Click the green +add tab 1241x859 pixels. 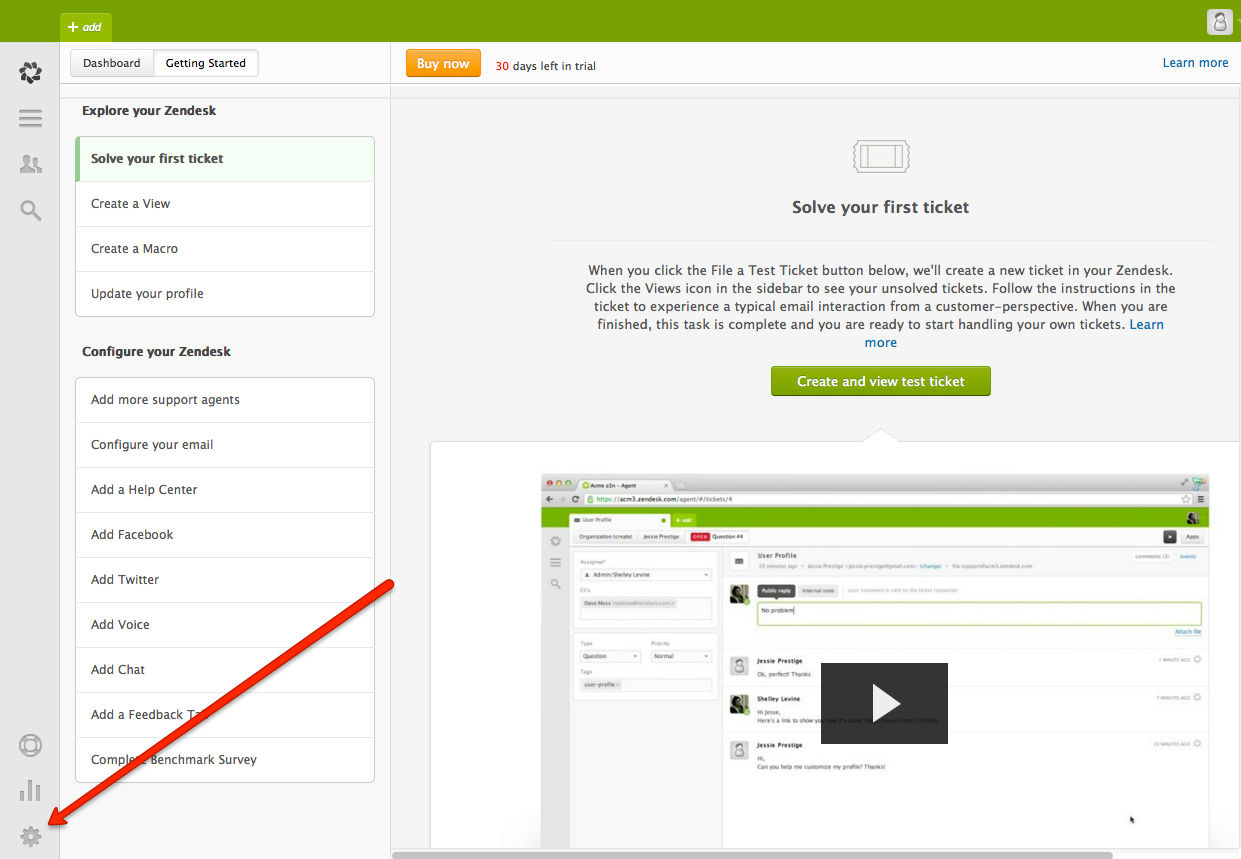(x=86, y=27)
